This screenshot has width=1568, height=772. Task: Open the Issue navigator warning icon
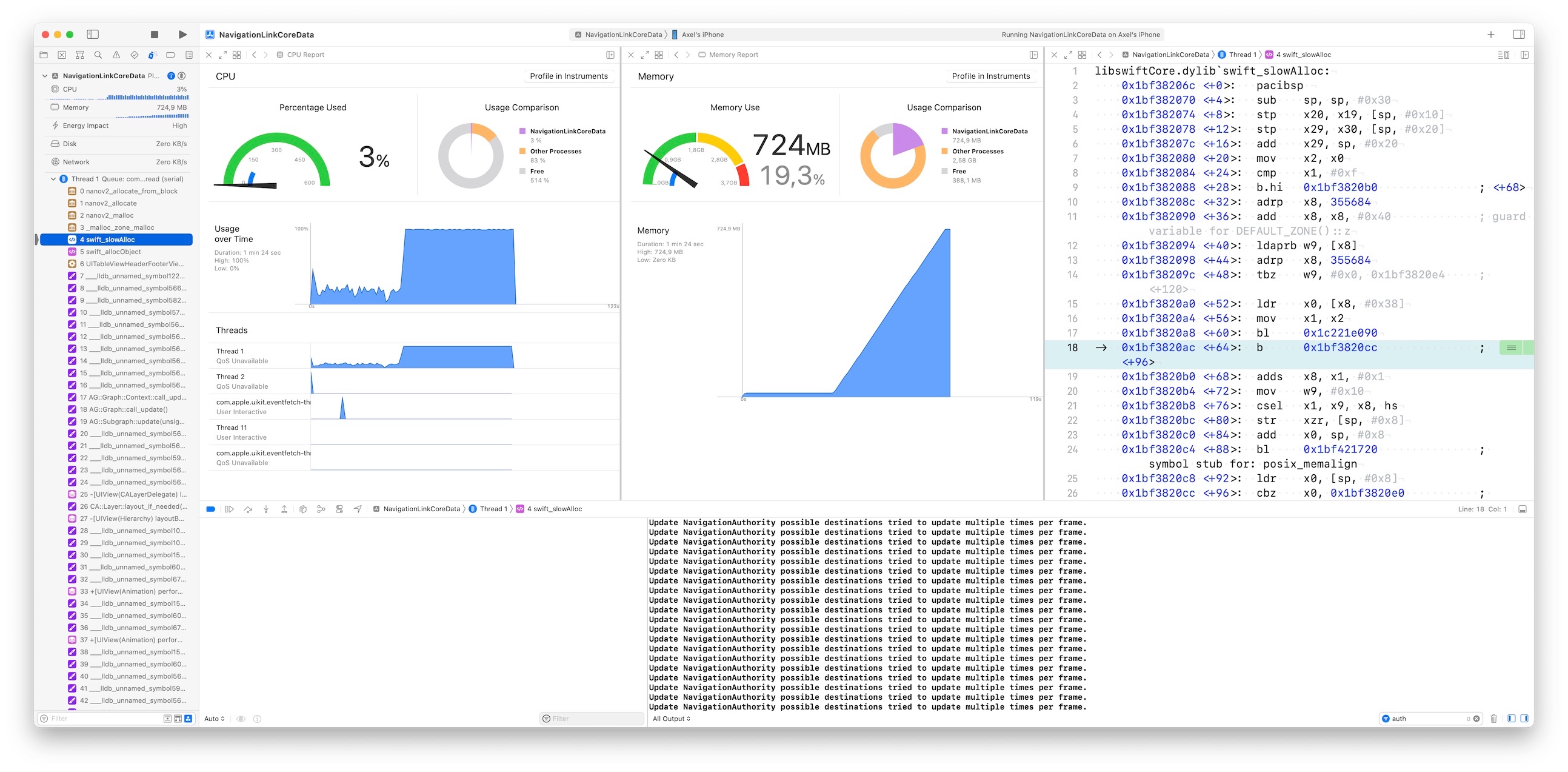(x=116, y=55)
